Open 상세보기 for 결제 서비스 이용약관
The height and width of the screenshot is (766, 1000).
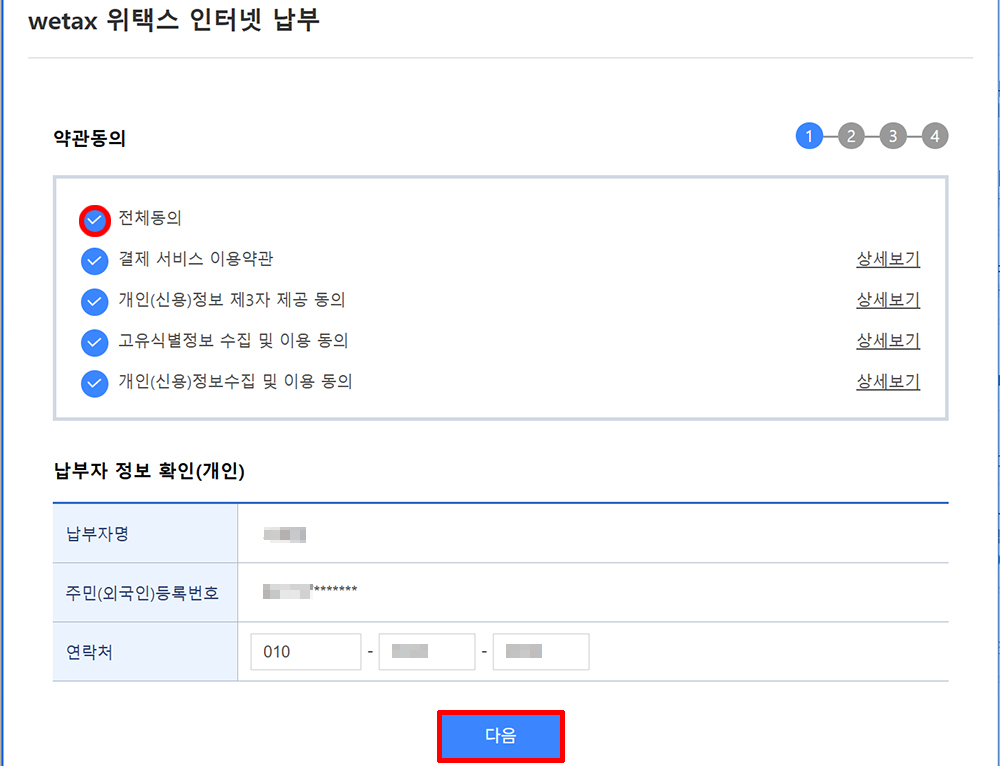888,259
